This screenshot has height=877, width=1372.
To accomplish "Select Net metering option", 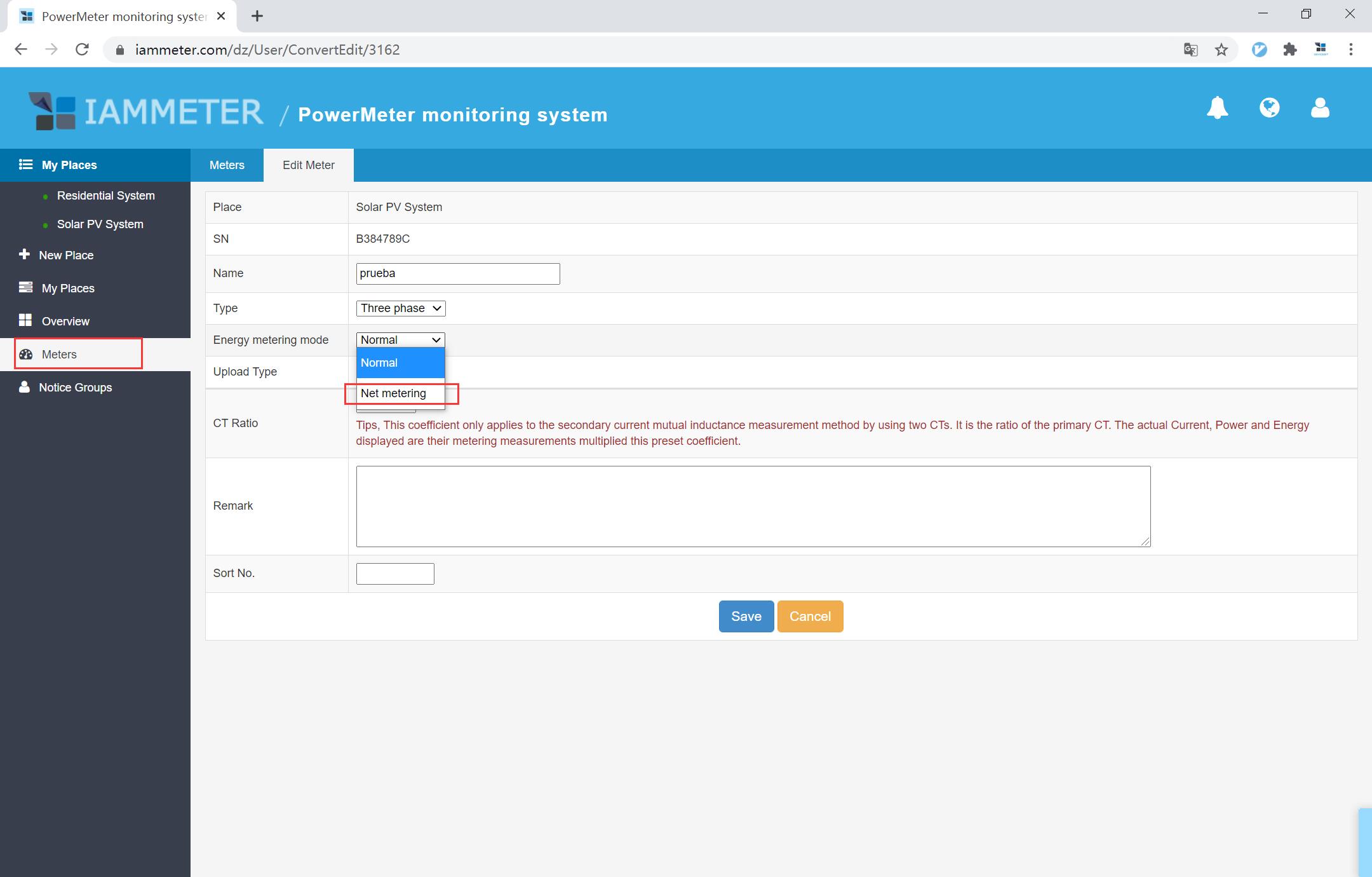I will (x=394, y=393).
